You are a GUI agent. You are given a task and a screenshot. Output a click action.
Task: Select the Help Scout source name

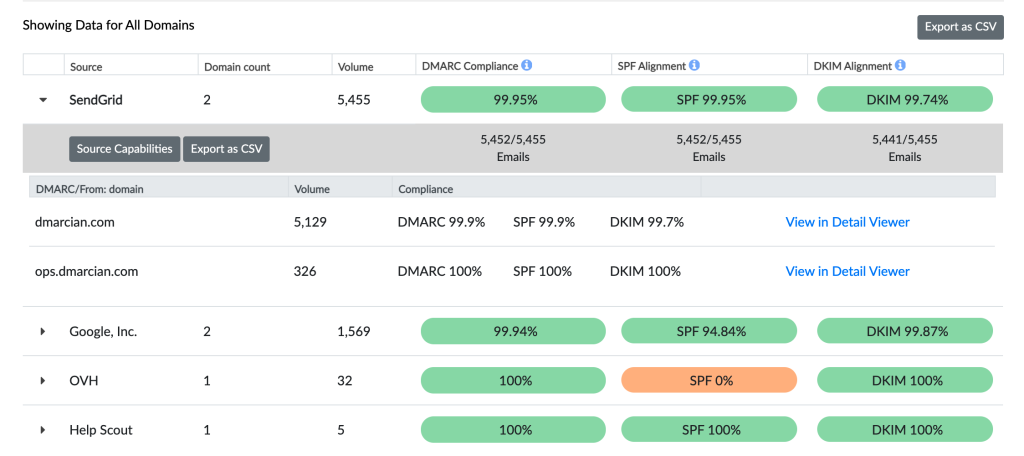(101, 430)
